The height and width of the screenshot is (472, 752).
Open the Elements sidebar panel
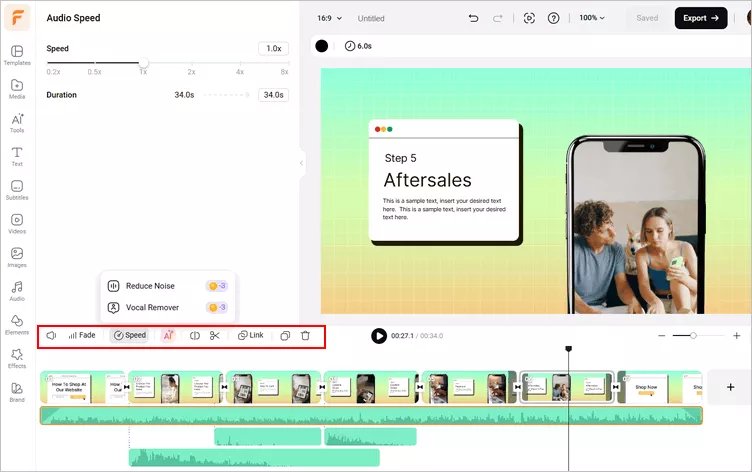17,325
